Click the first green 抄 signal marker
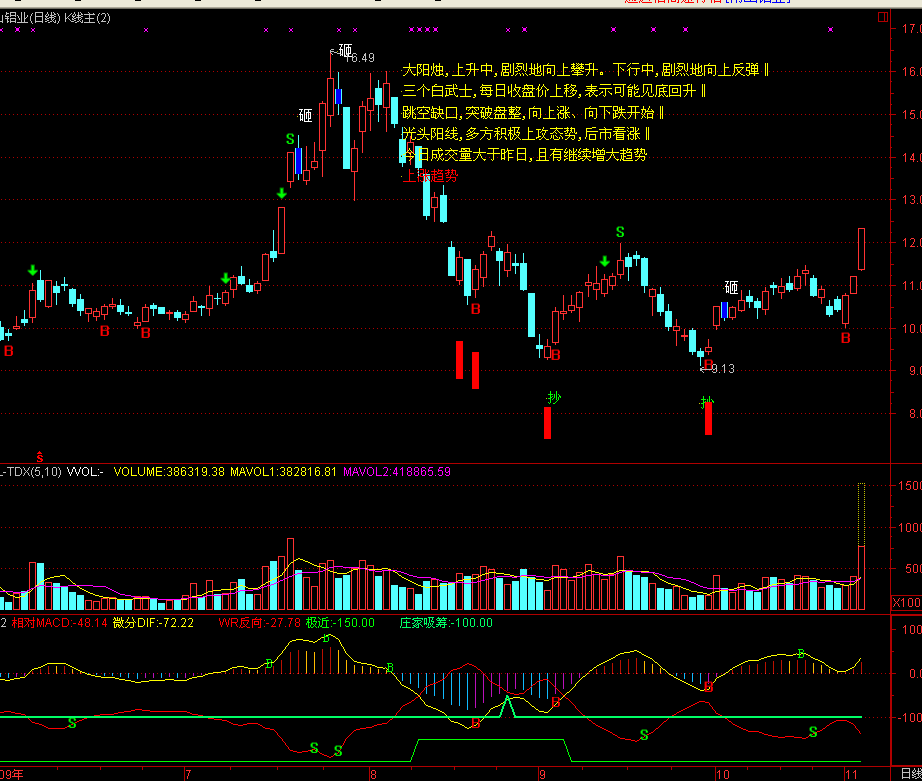Screen dimensions: 922x781 553,398
